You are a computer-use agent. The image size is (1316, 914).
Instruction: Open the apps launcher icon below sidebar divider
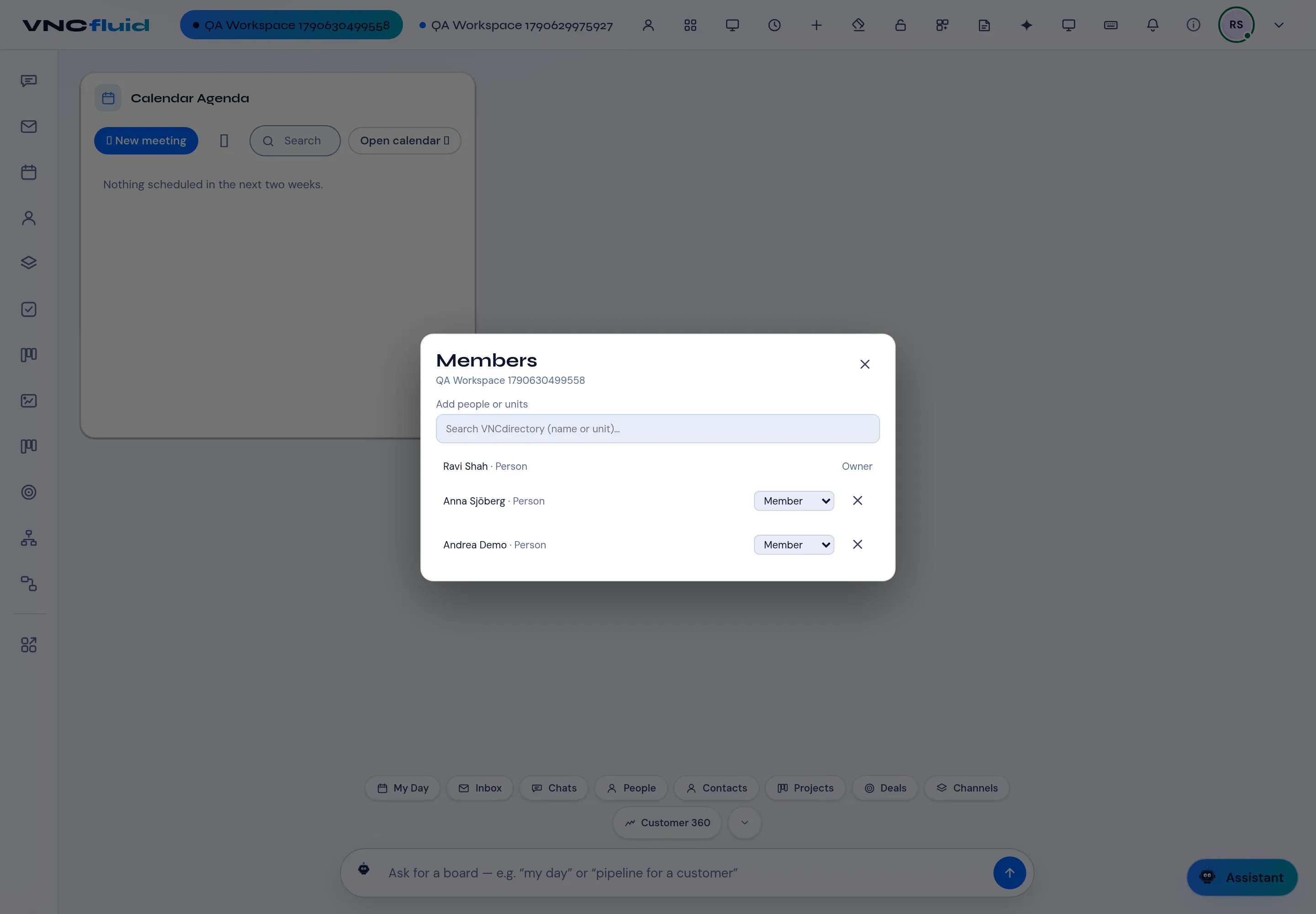click(29, 645)
